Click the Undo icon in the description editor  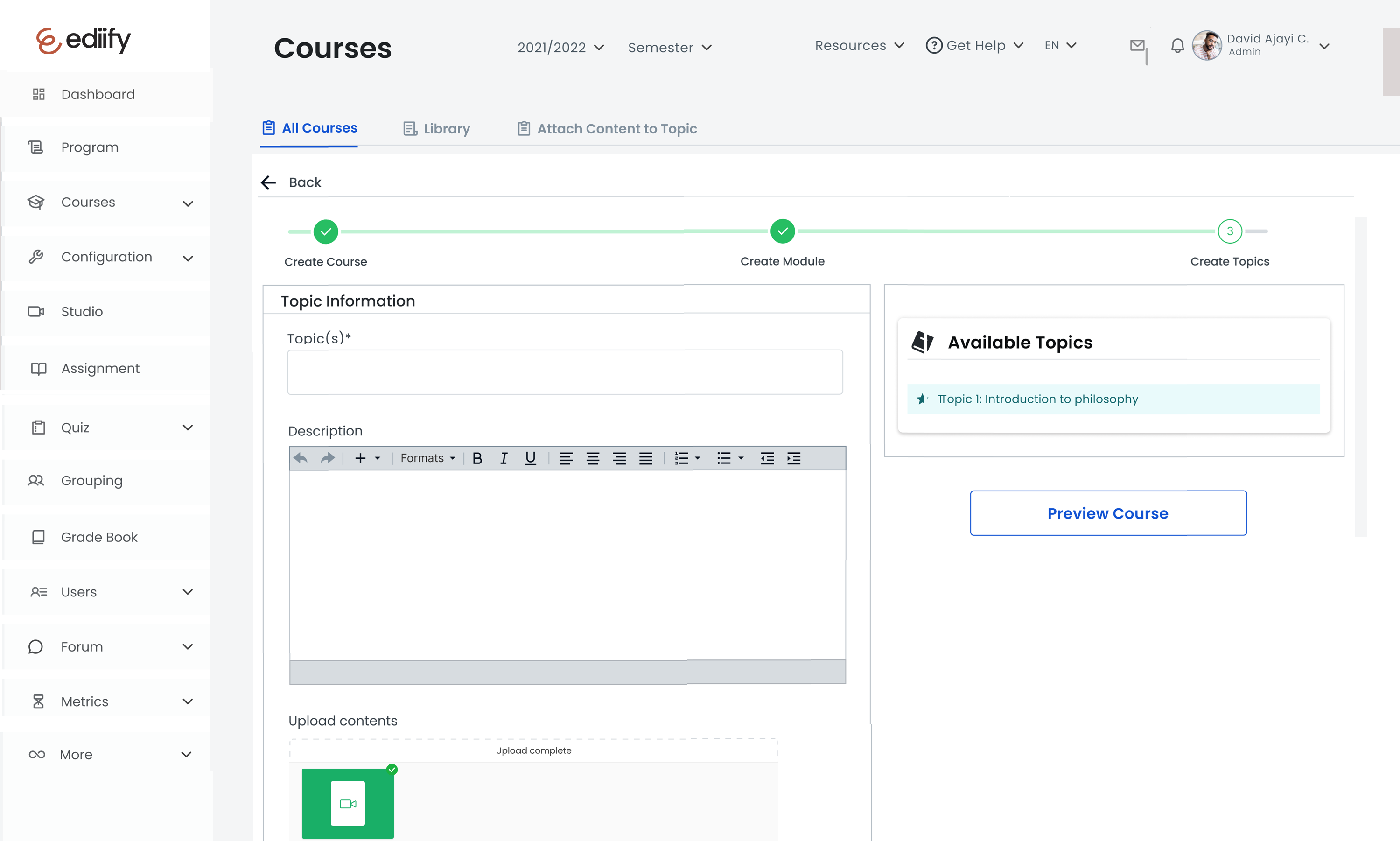click(x=300, y=458)
